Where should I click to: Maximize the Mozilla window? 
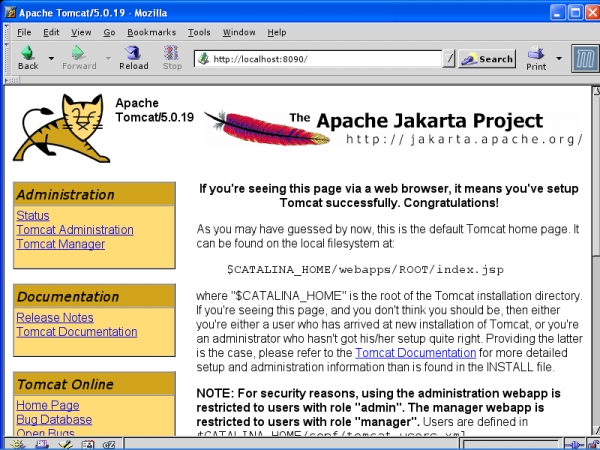click(575, 13)
